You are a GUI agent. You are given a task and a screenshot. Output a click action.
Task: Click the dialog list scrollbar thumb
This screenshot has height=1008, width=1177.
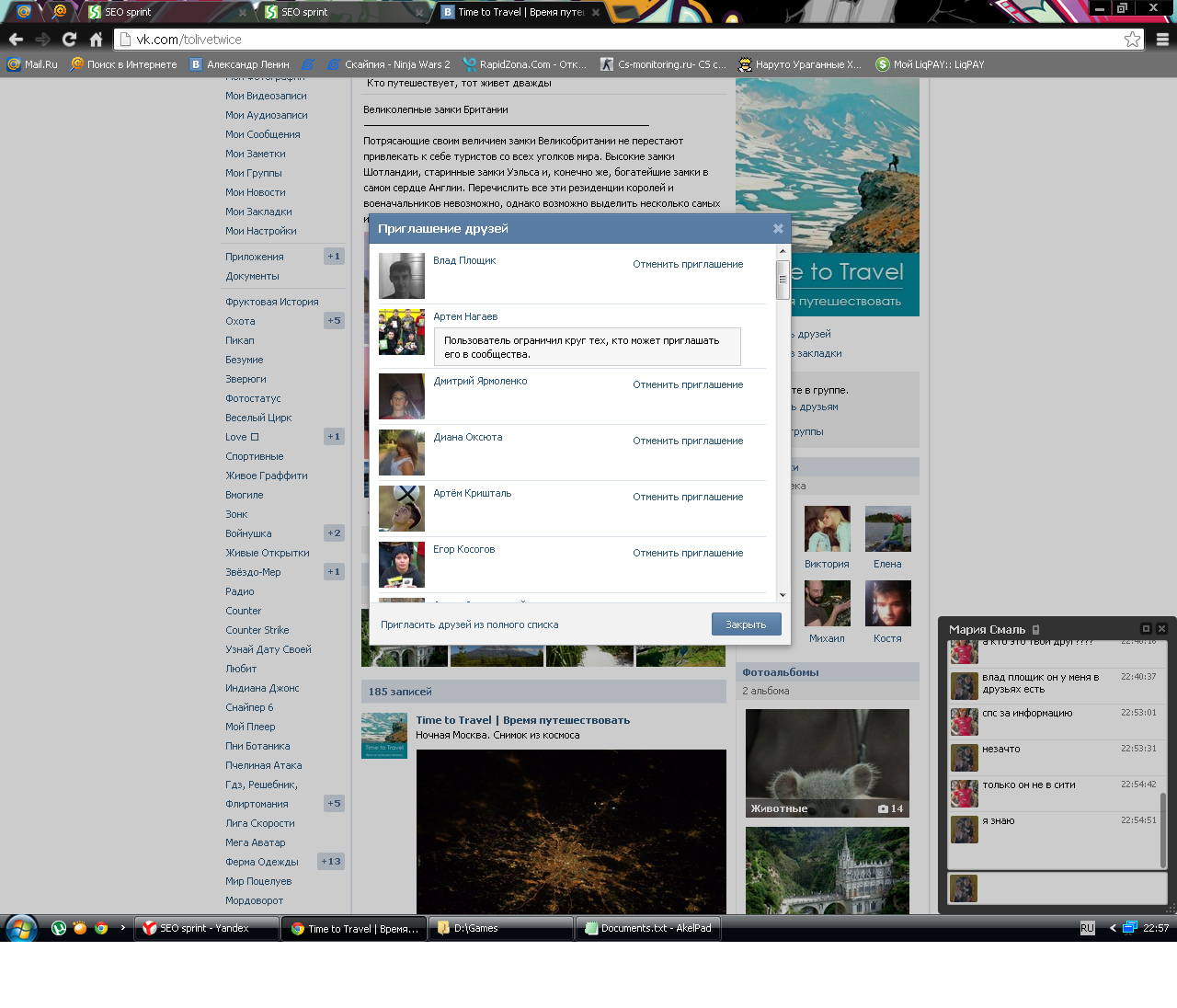pos(783,280)
